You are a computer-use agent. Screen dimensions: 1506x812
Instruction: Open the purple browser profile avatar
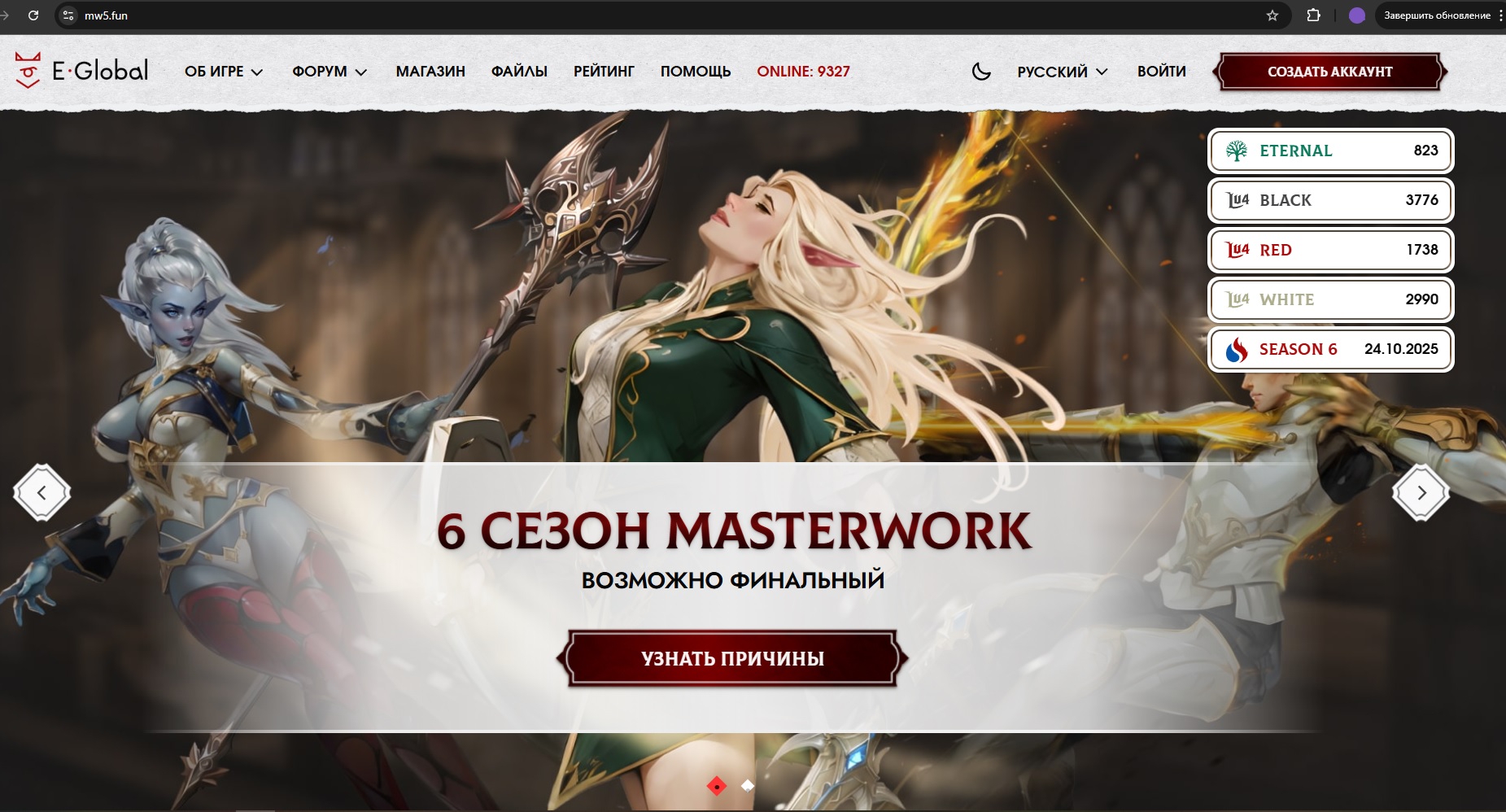click(1356, 15)
